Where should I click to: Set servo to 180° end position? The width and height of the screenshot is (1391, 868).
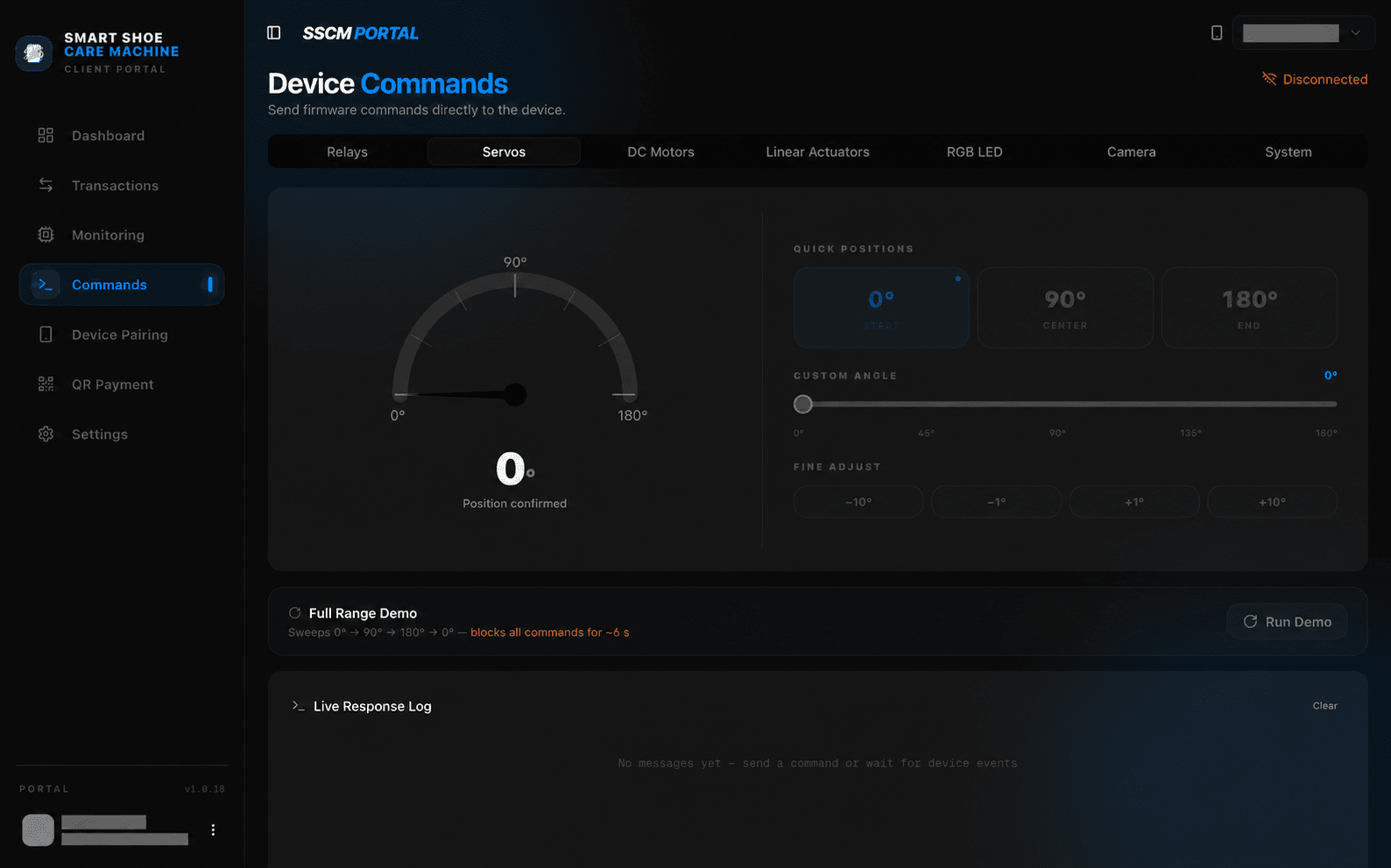[1249, 307]
